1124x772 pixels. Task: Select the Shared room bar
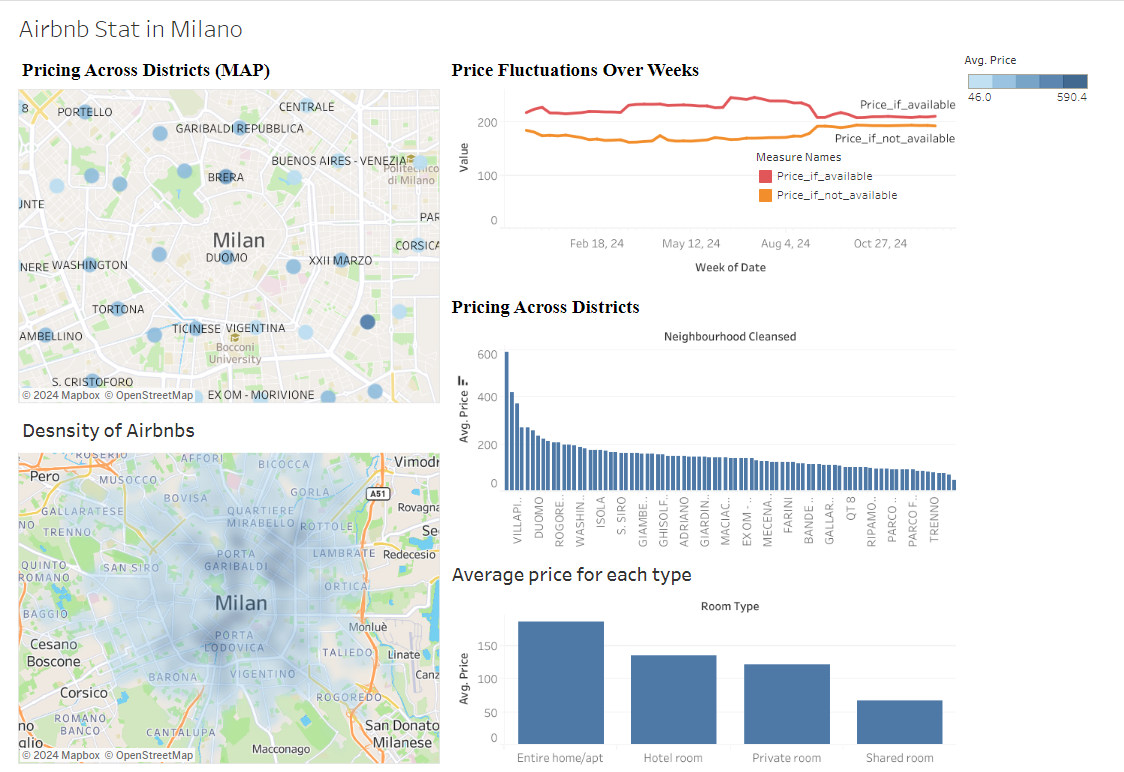(899, 722)
